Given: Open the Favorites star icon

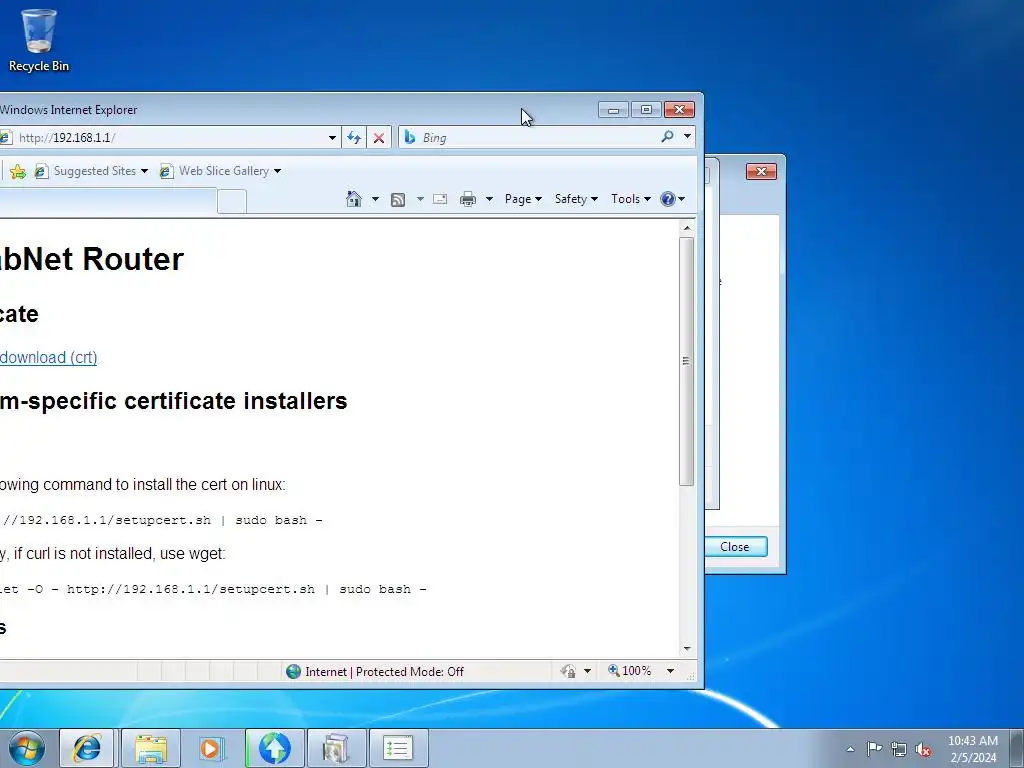Looking at the screenshot, I should (18, 171).
